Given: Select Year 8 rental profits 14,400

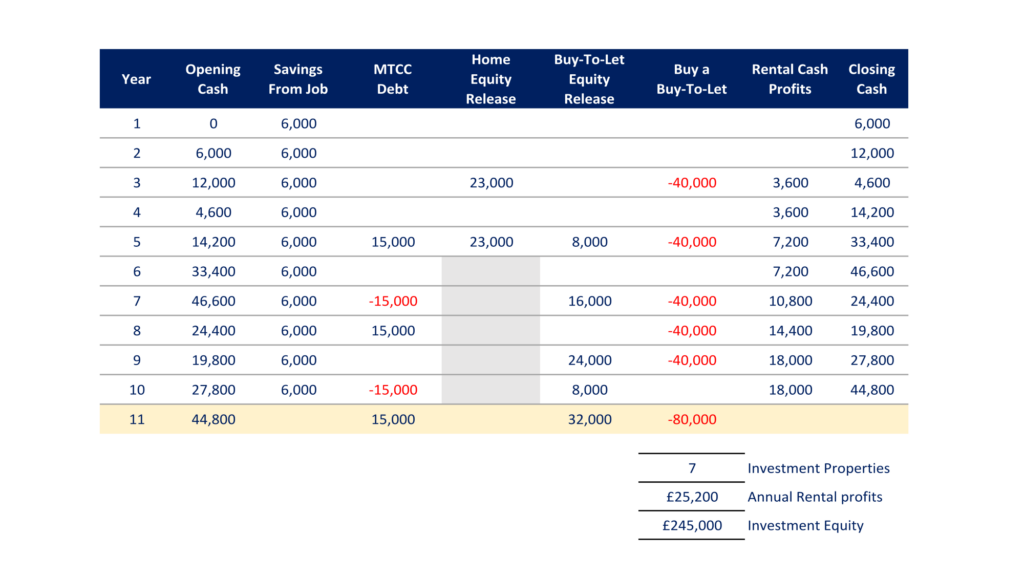Looking at the screenshot, I should click(790, 330).
